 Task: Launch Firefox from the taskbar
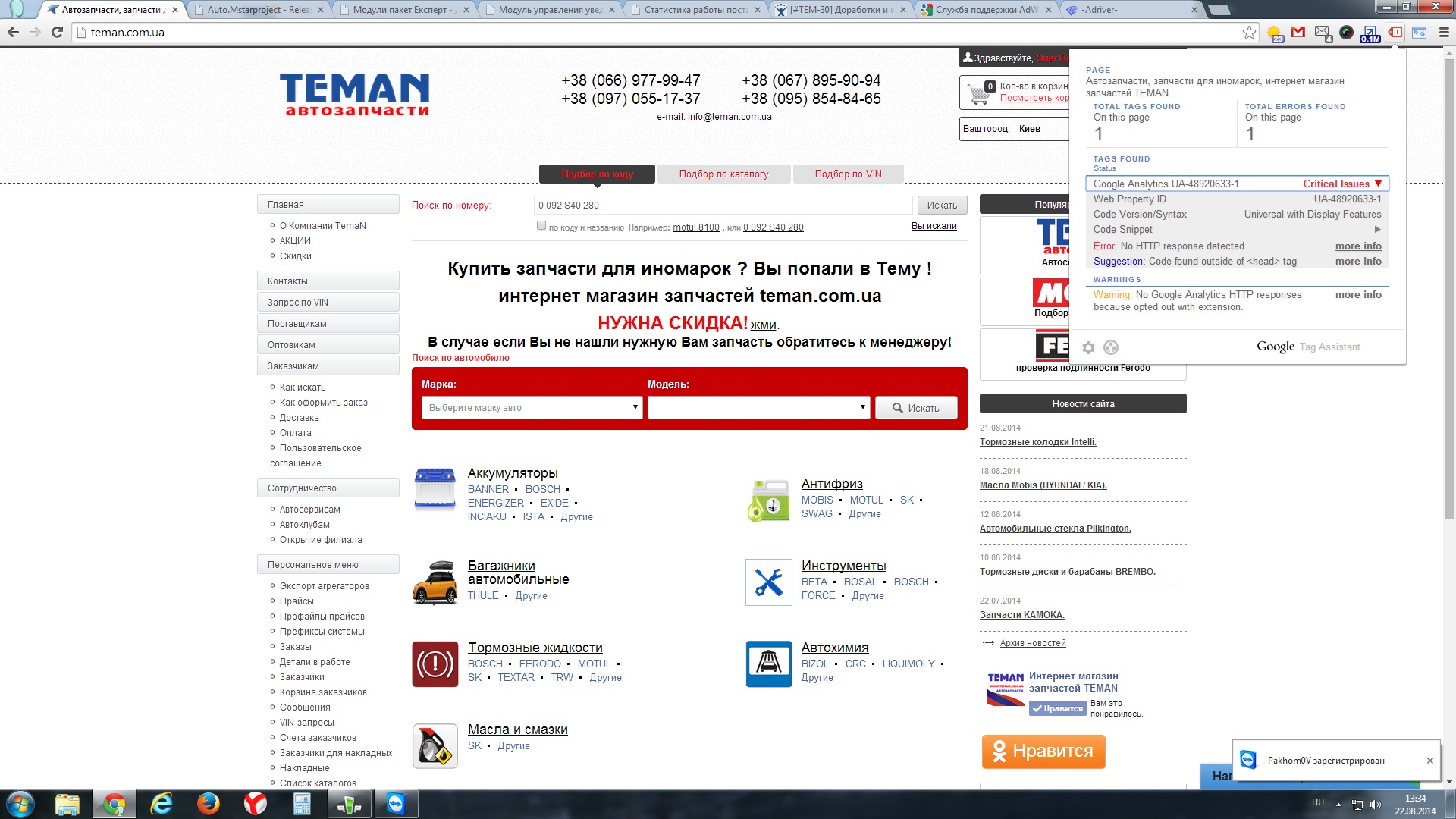point(208,804)
